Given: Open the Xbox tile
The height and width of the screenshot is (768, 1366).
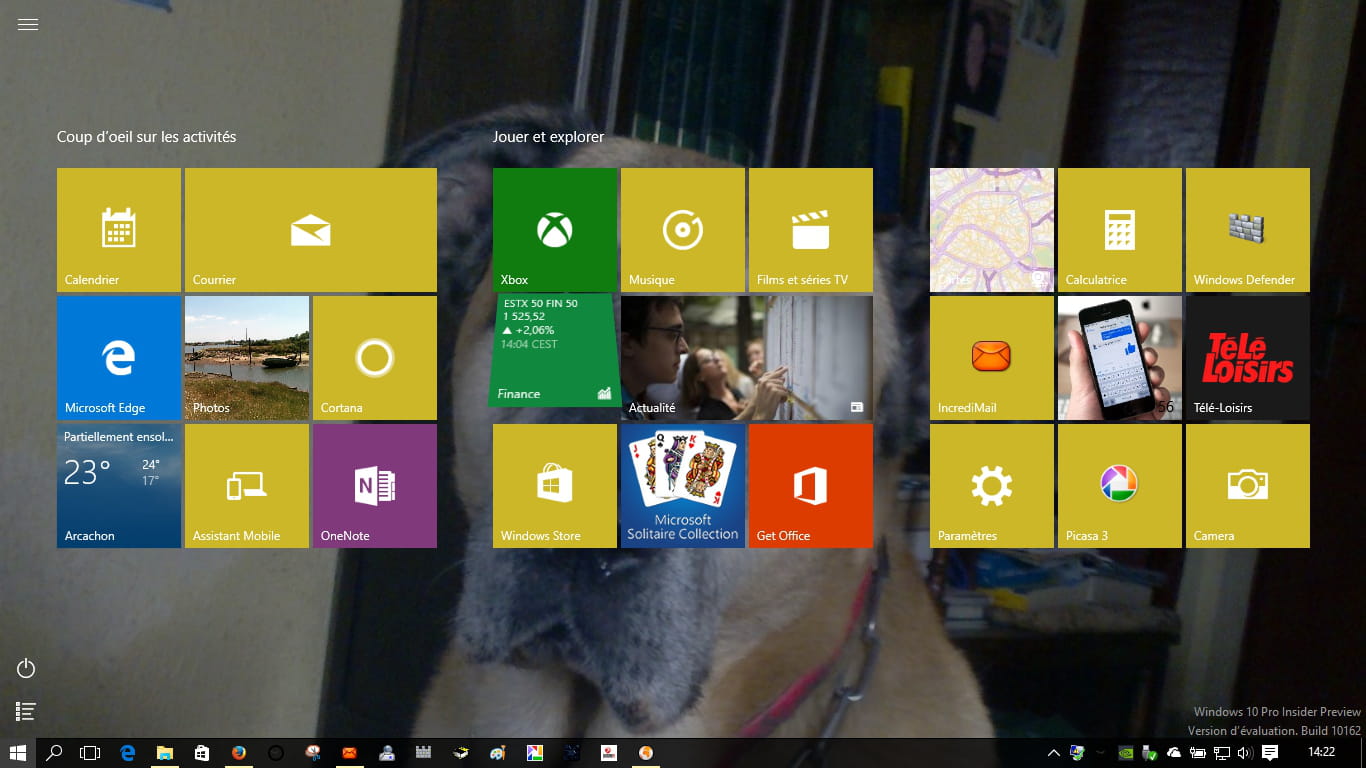Looking at the screenshot, I should (555, 230).
